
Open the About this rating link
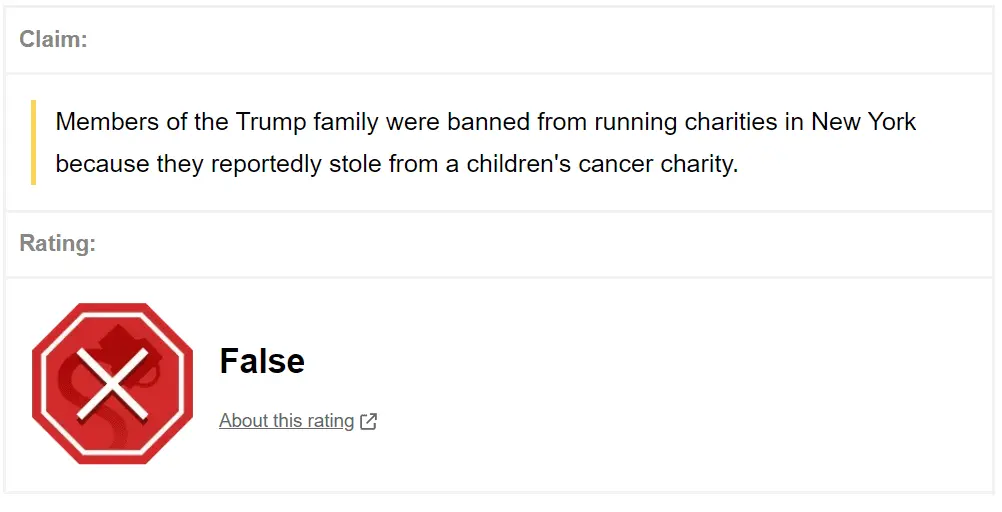pos(286,421)
